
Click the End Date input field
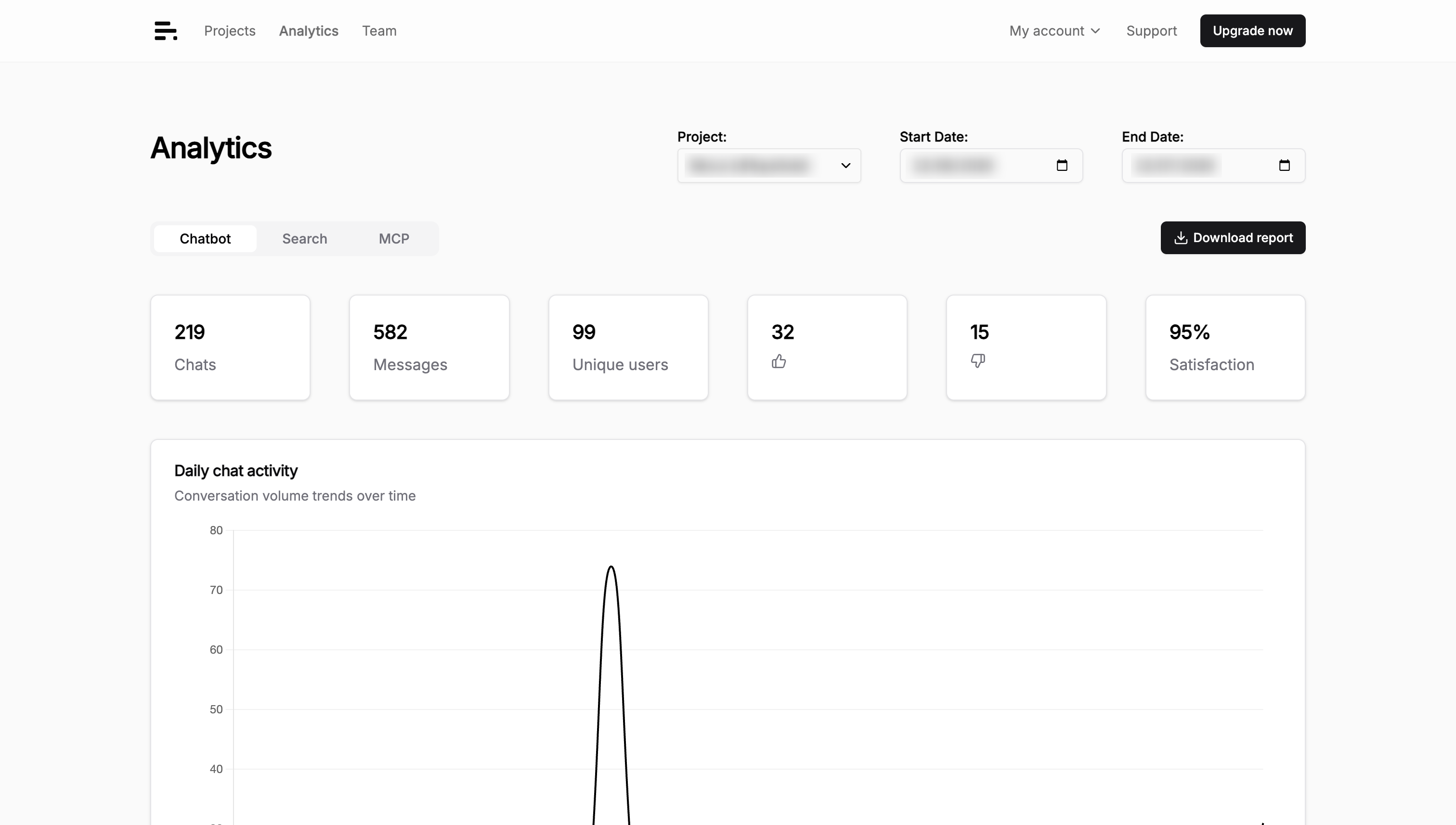coord(1213,166)
